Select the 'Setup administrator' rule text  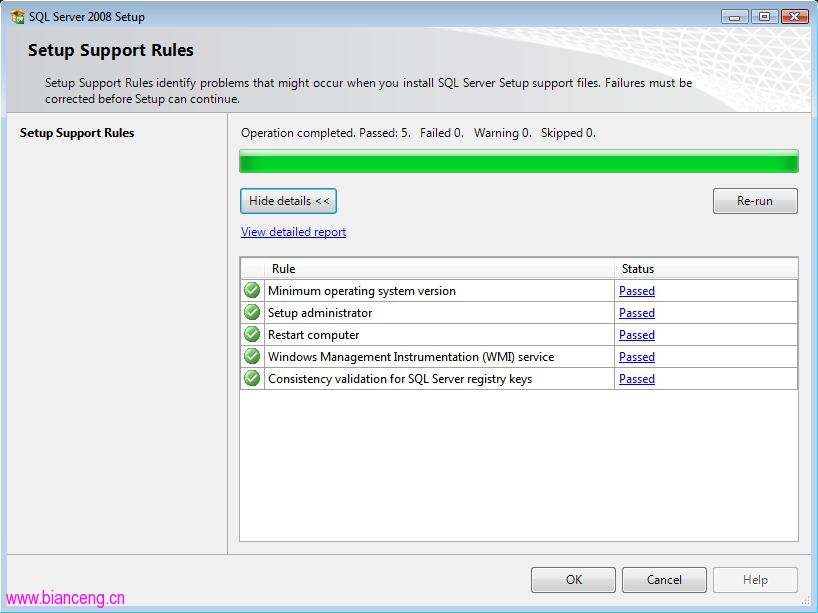(x=320, y=312)
